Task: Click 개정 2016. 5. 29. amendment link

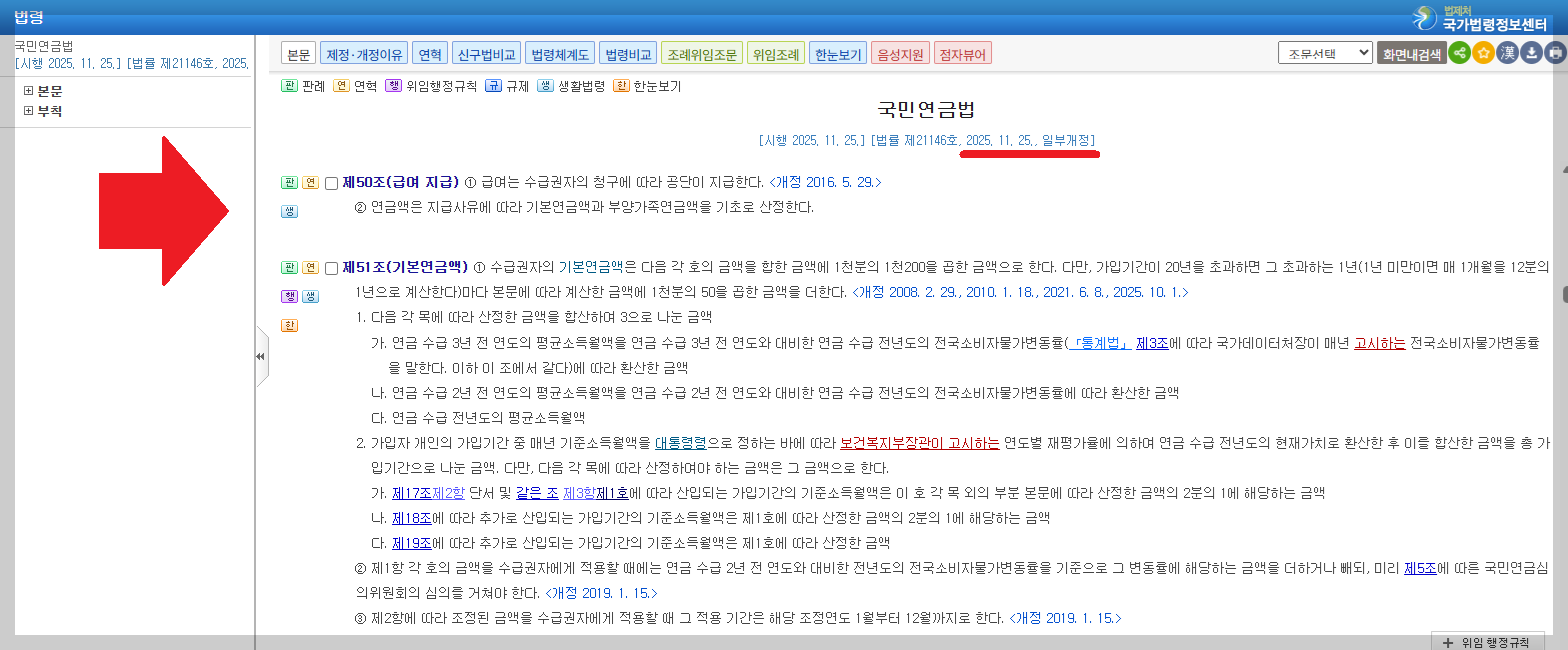Action: [x=825, y=183]
